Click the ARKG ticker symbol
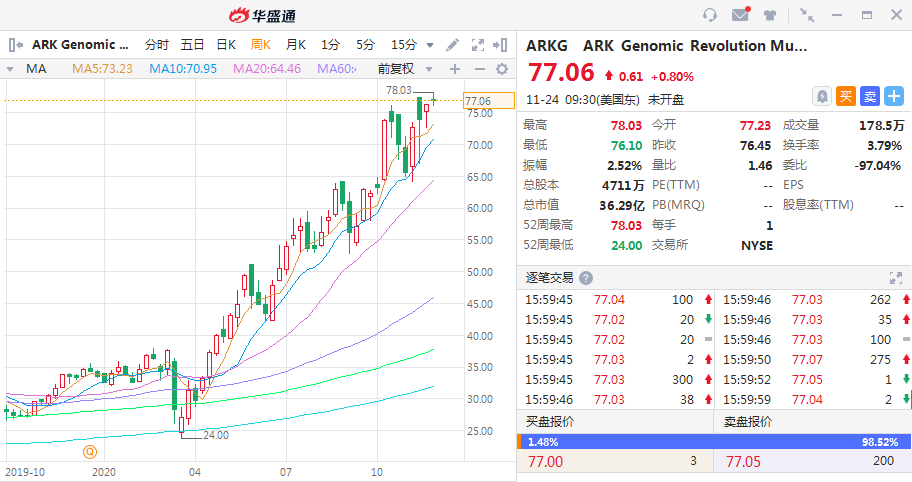This screenshot has width=912, height=482. (547, 46)
